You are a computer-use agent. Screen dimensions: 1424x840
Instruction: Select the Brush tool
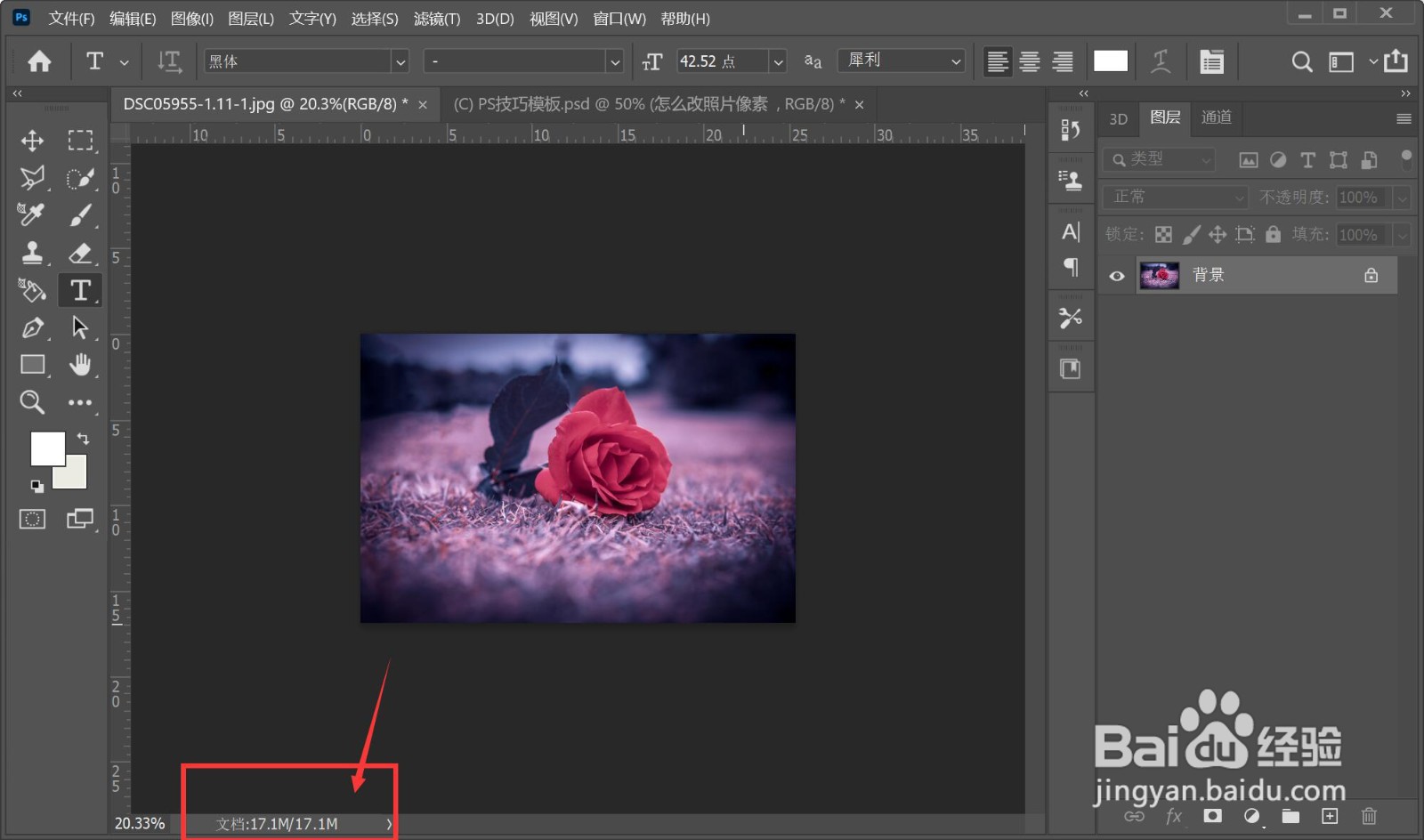(80, 214)
